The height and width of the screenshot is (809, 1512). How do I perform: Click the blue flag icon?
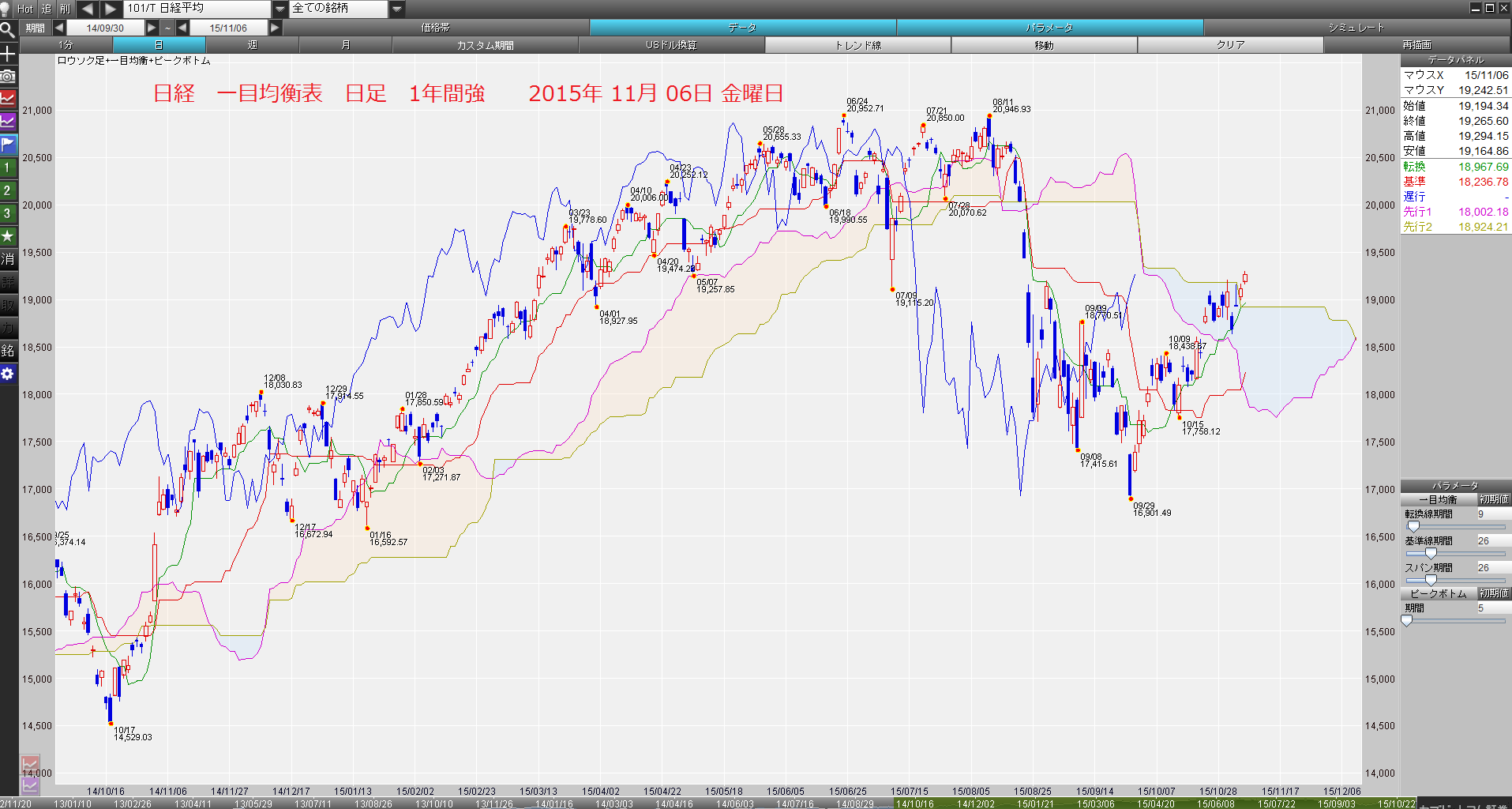point(8,145)
